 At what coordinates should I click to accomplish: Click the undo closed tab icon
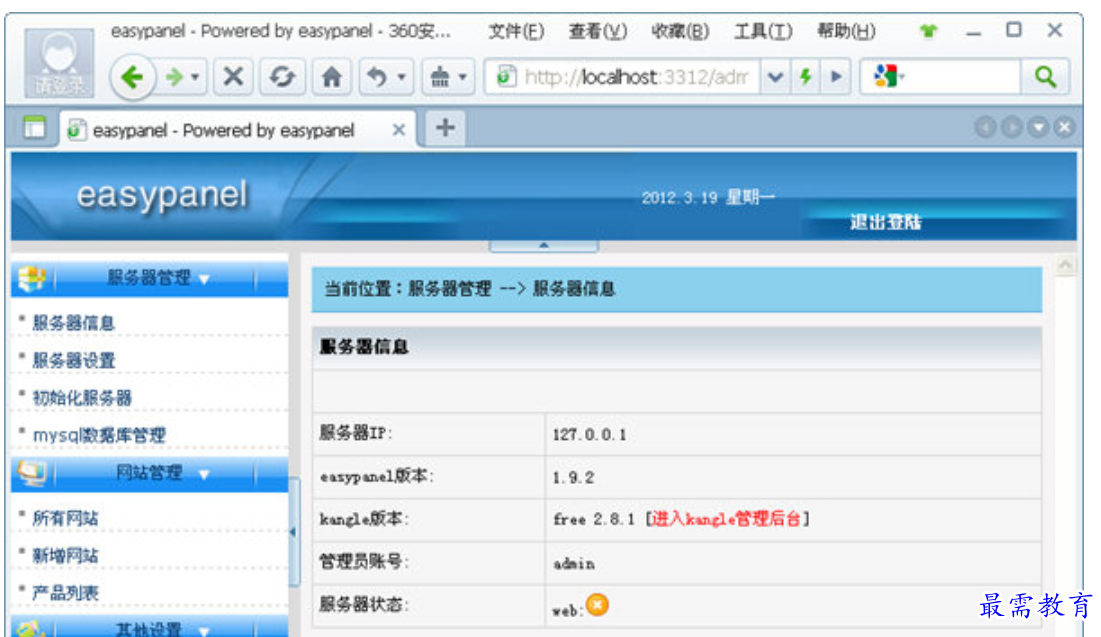click(x=378, y=77)
